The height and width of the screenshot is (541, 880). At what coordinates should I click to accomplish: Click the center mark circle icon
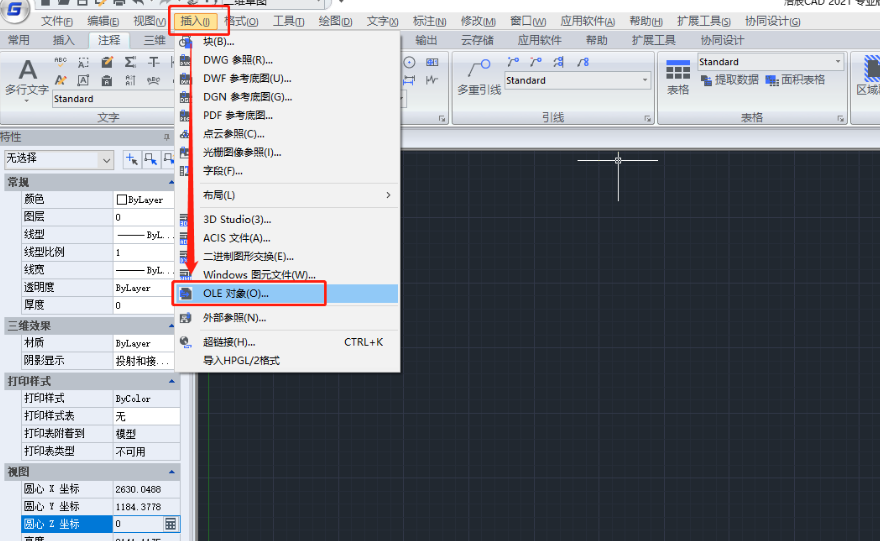tap(410, 62)
